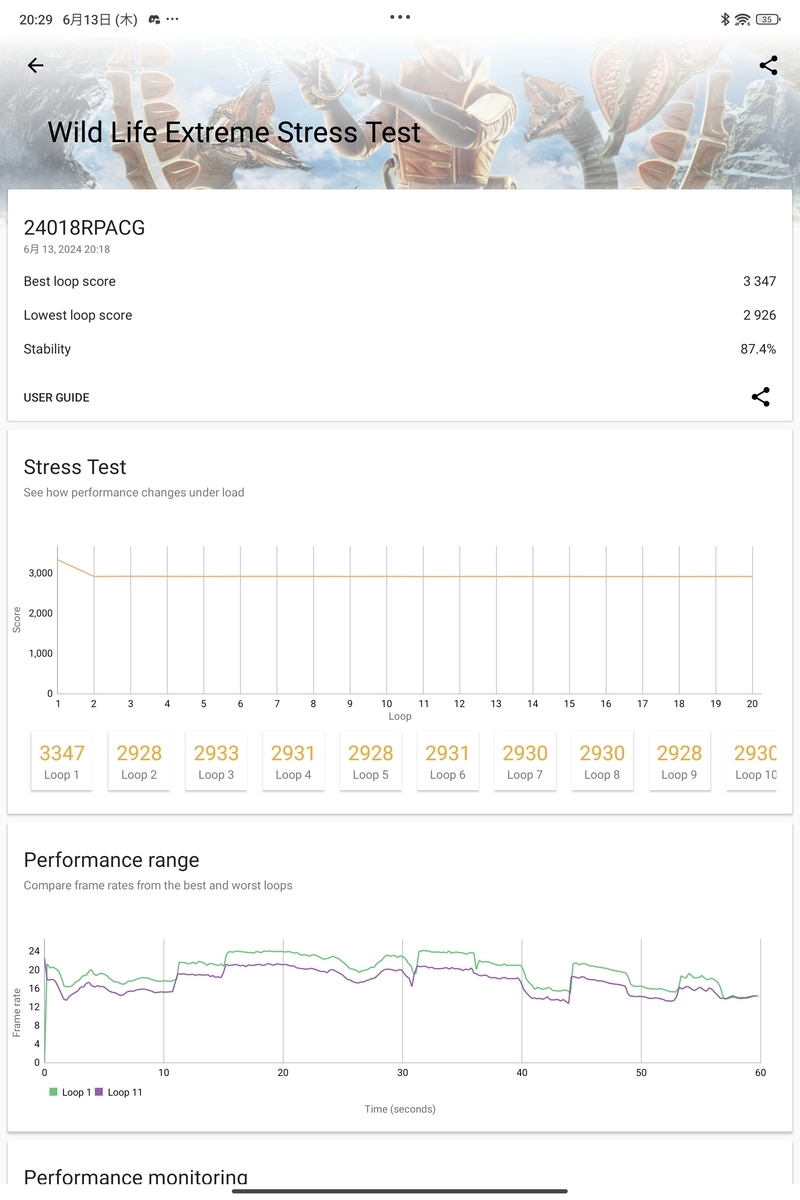The width and height of the screenshot is (800, 1200).
Task: Tap the share icon in header
Action: 768,65
